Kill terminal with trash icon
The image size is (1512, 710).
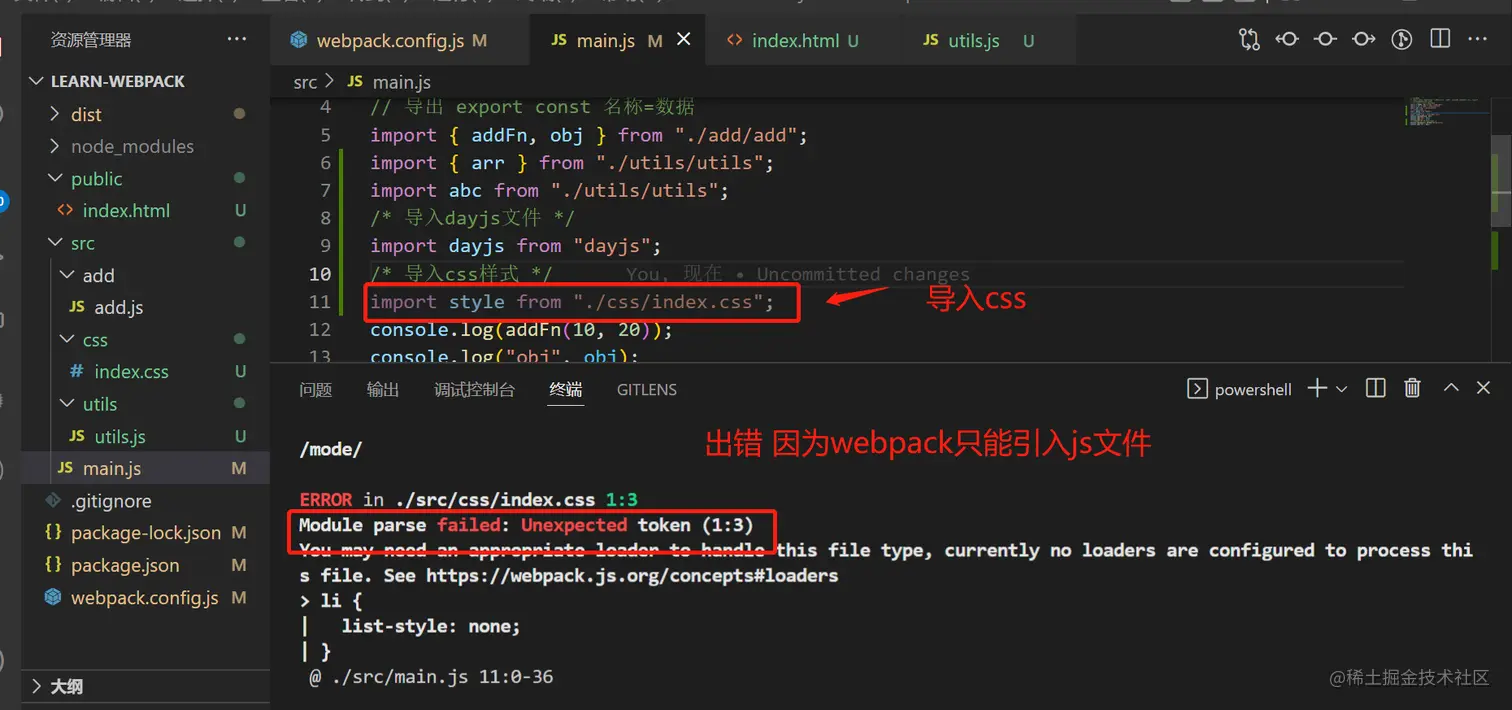(1412, 388)
